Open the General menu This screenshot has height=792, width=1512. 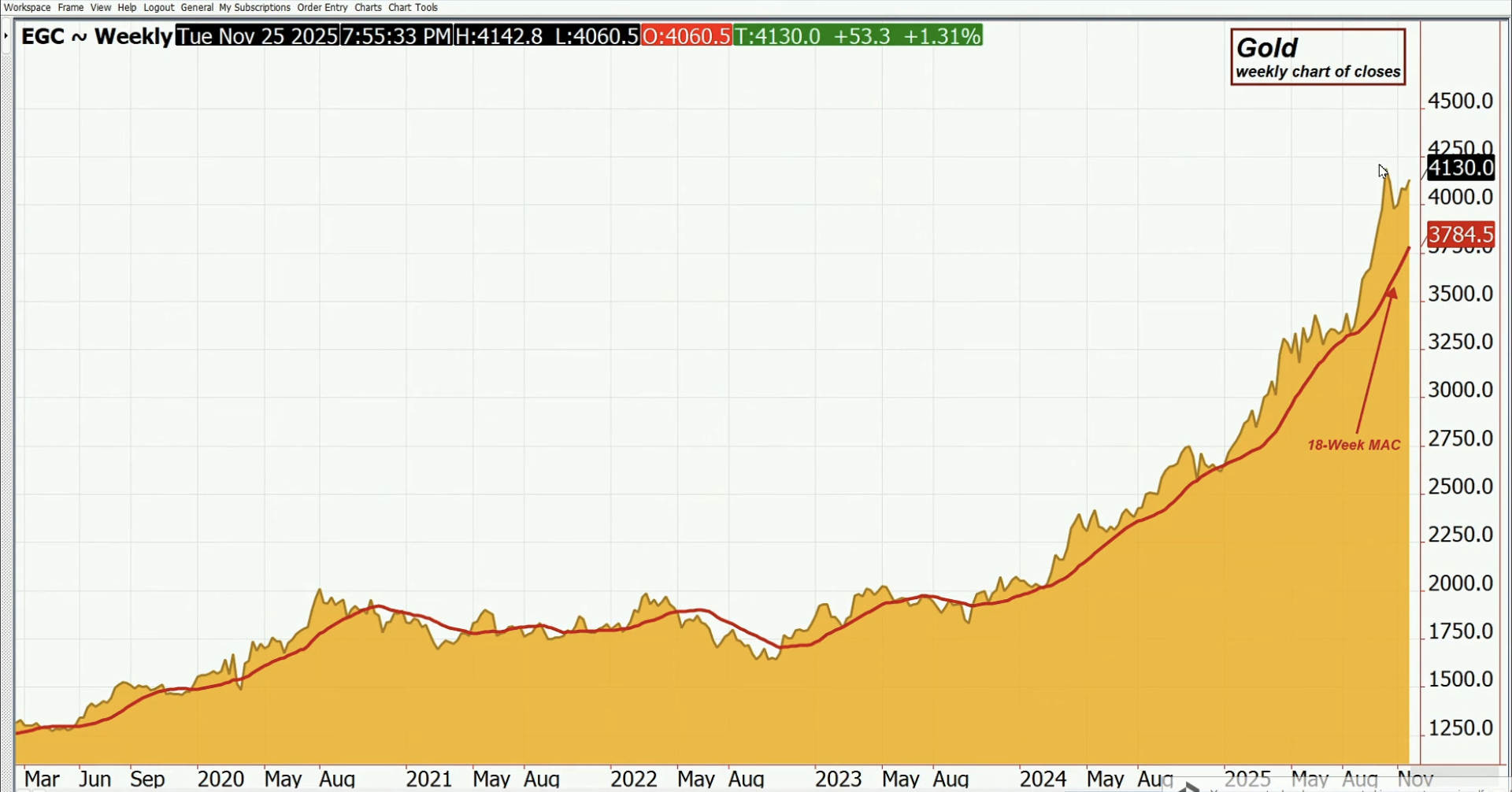point(197,8)
